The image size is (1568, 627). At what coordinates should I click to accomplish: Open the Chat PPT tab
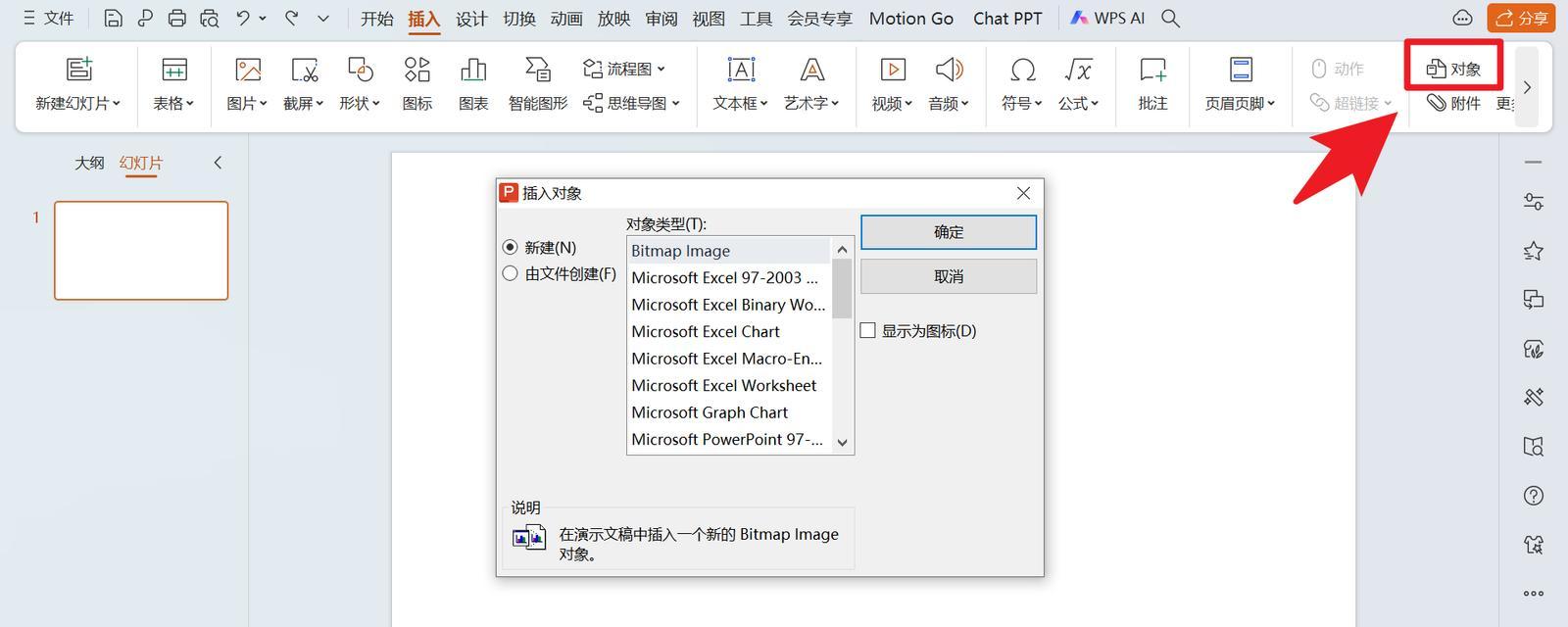[x=1007, y=19]
